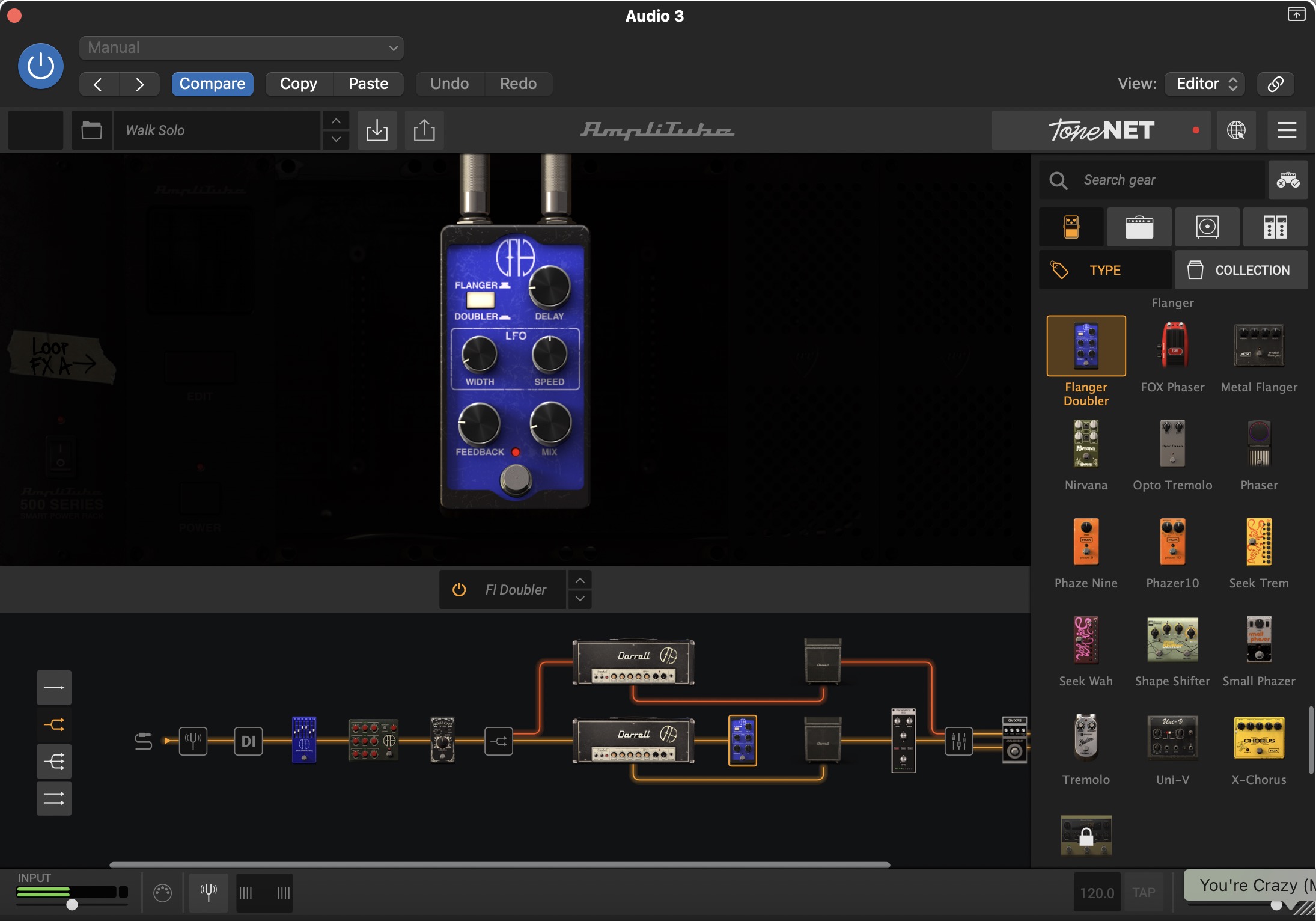Select the Shape Shifter pedal

[1172, 640]
